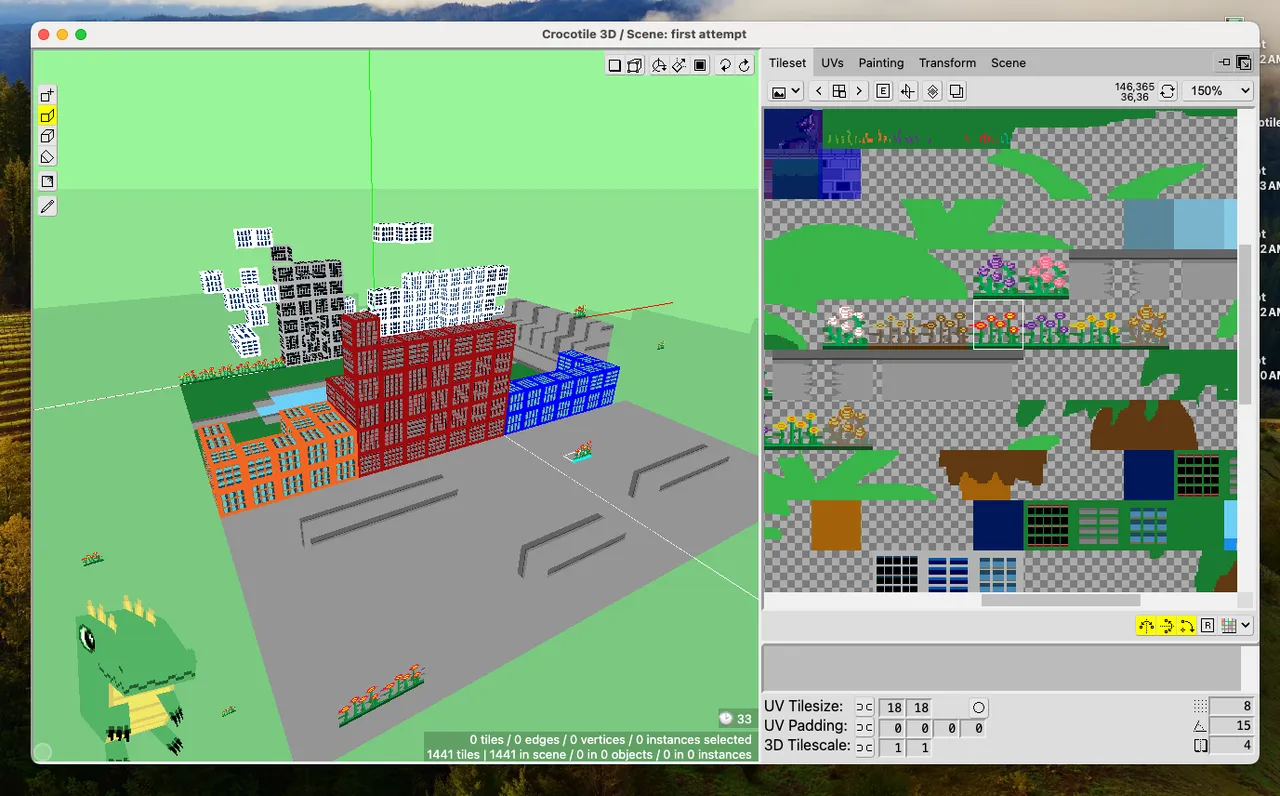Click the redo curved arrow icon

pyautogui.click(x=744, y=66)
